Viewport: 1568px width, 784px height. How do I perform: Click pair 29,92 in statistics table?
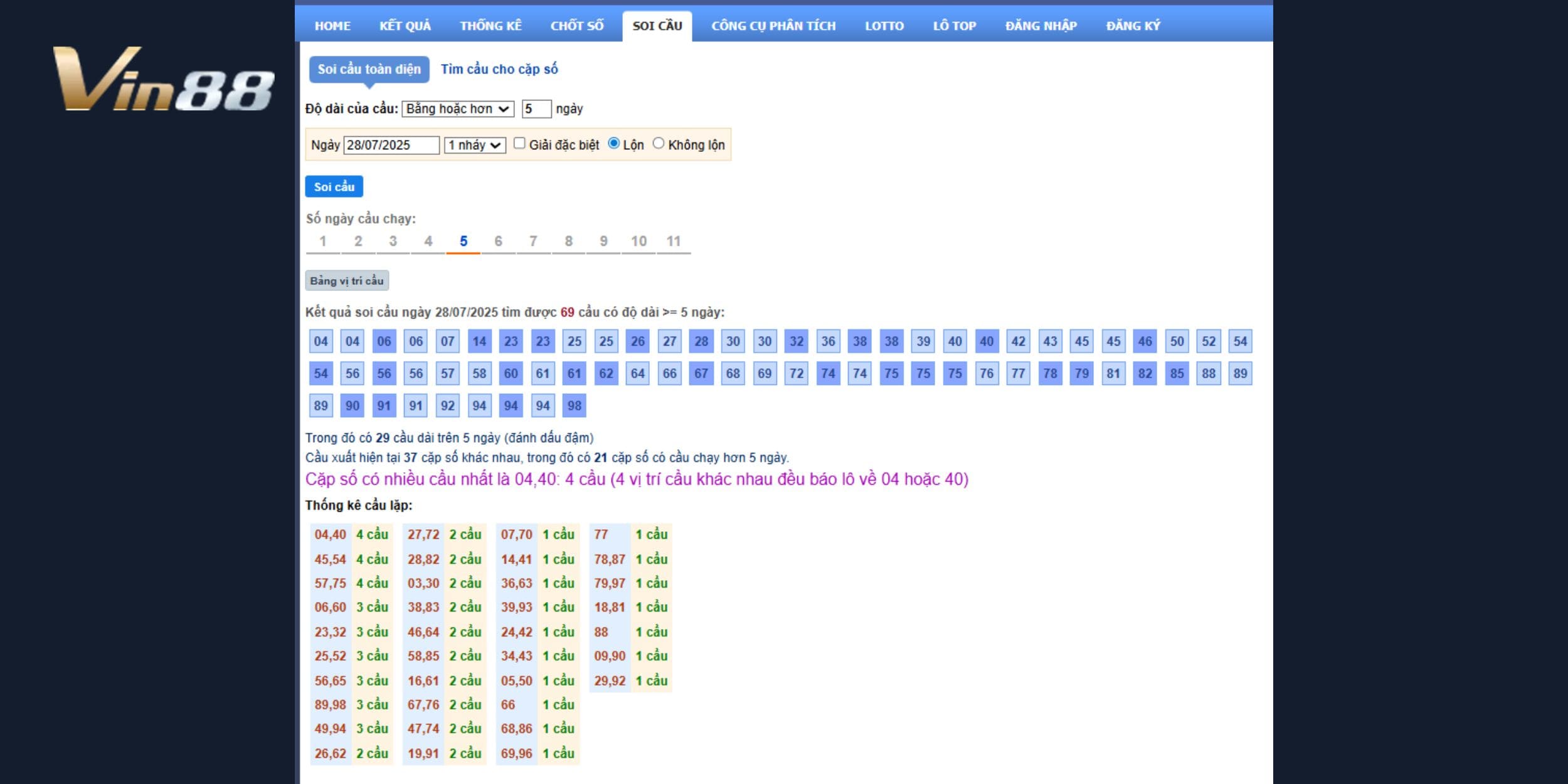610,681
